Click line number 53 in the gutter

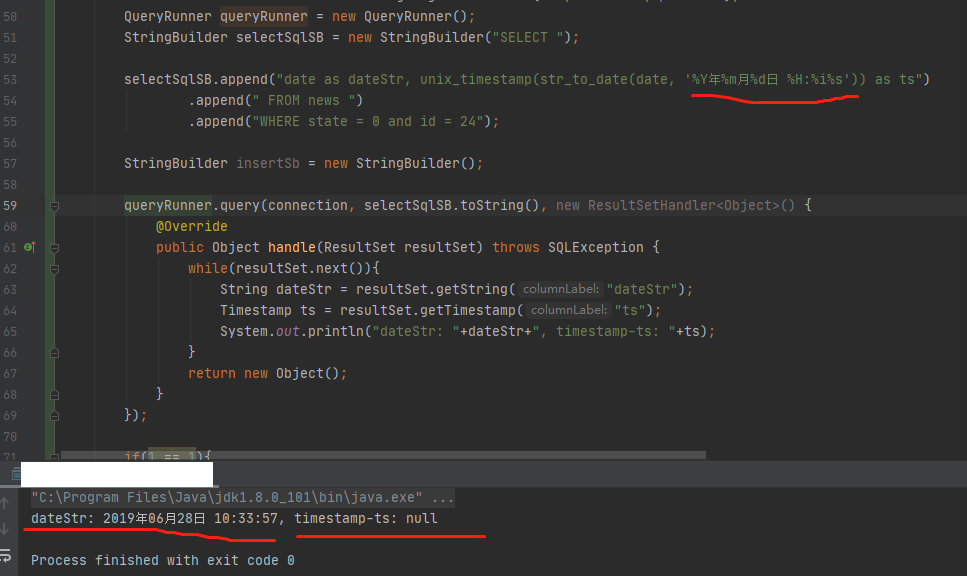coord(10,80)
